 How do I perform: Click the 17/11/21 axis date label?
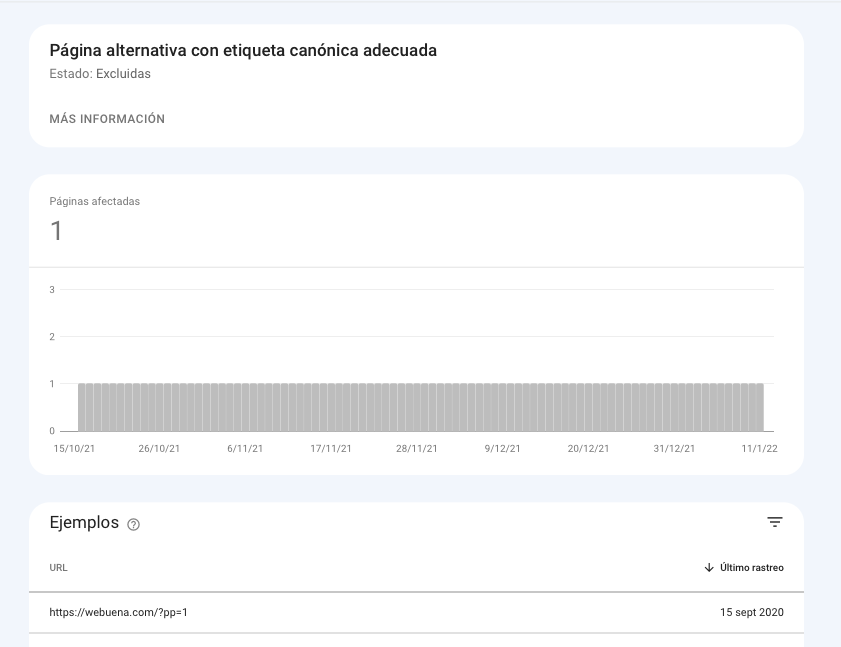[x=331, y=449]
